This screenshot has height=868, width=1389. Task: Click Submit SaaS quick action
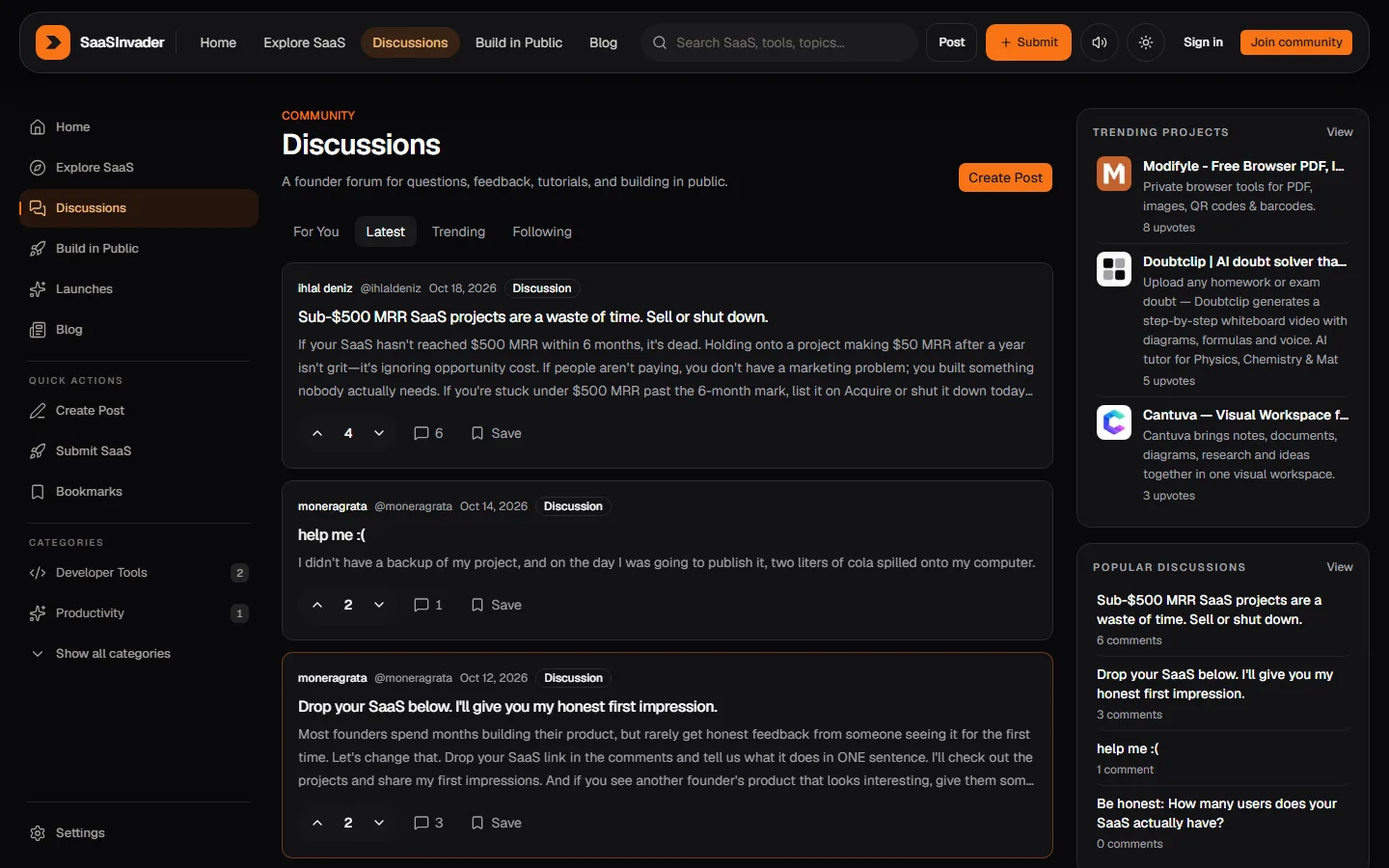click(139, 451)
